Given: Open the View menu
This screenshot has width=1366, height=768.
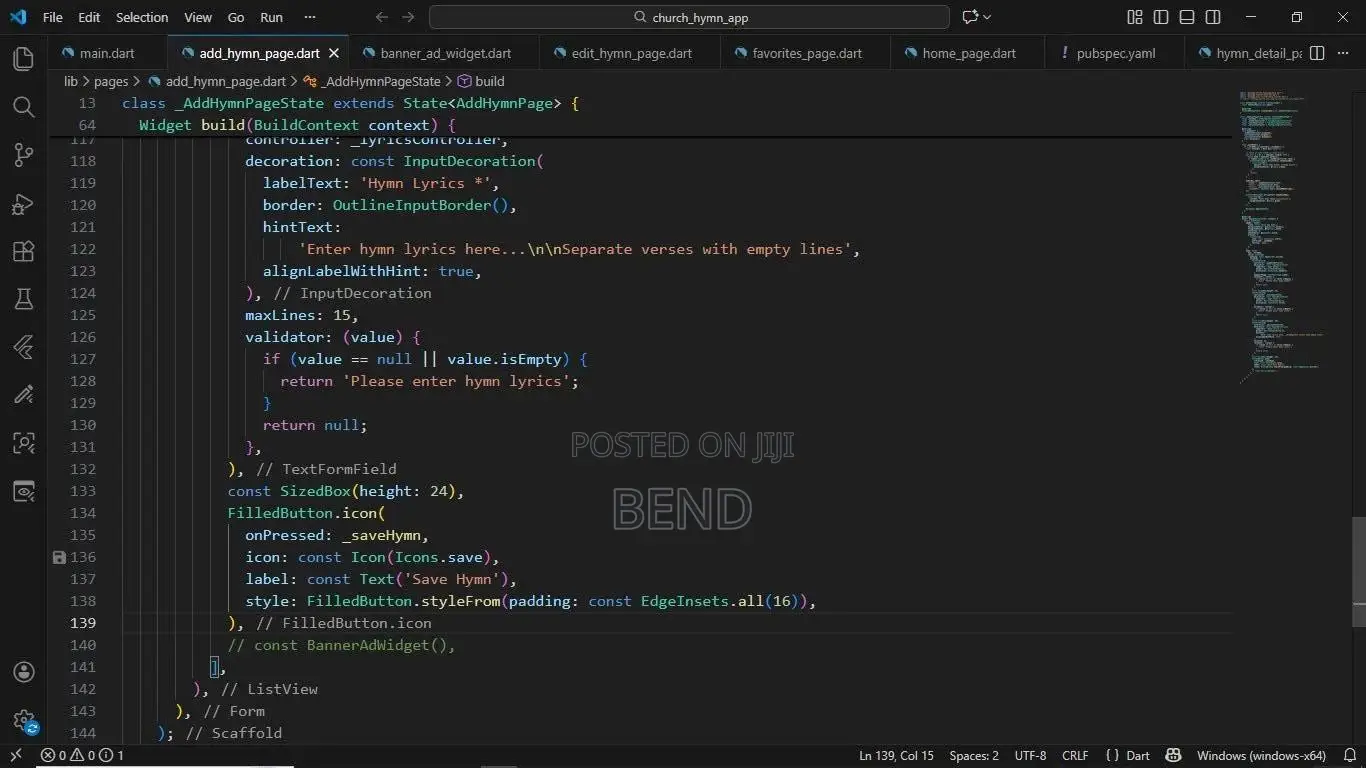Looking at the screenshot, I should [x=198, y=17].
